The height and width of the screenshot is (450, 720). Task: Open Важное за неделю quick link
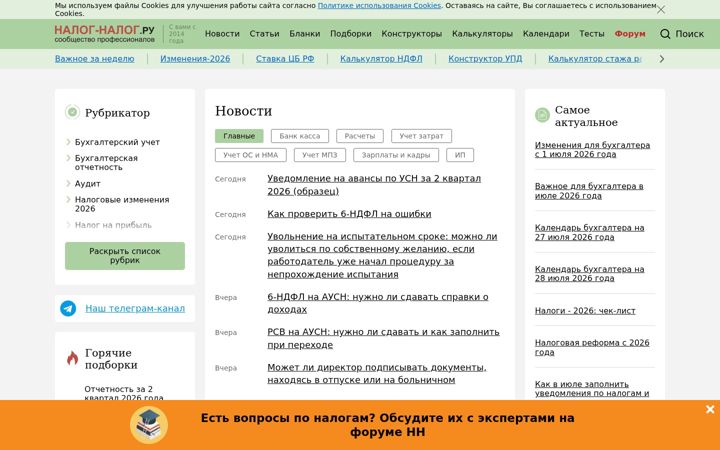(95, 59)
